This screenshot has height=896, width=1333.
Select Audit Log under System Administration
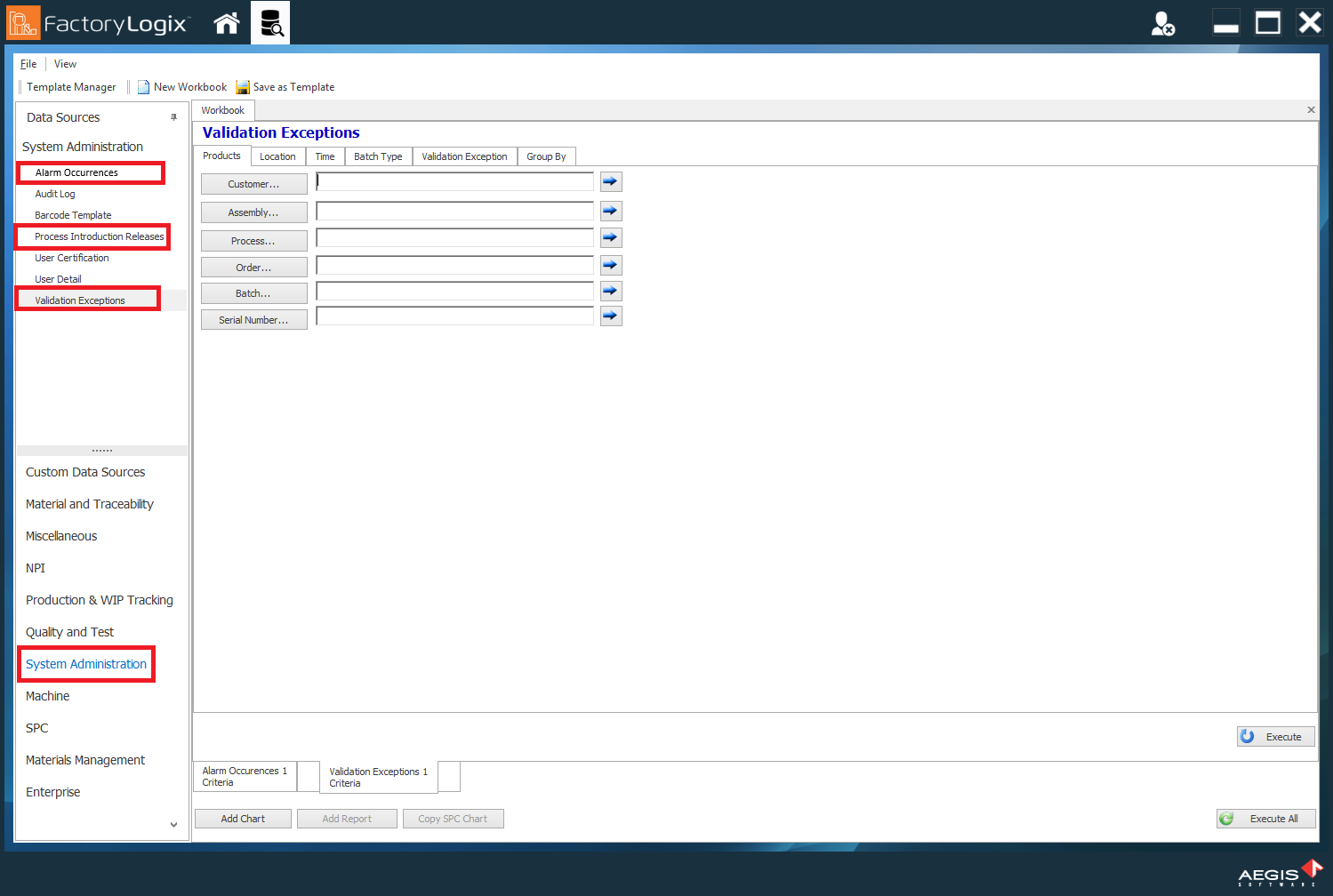pyautogui.click(x=54, y=194)
